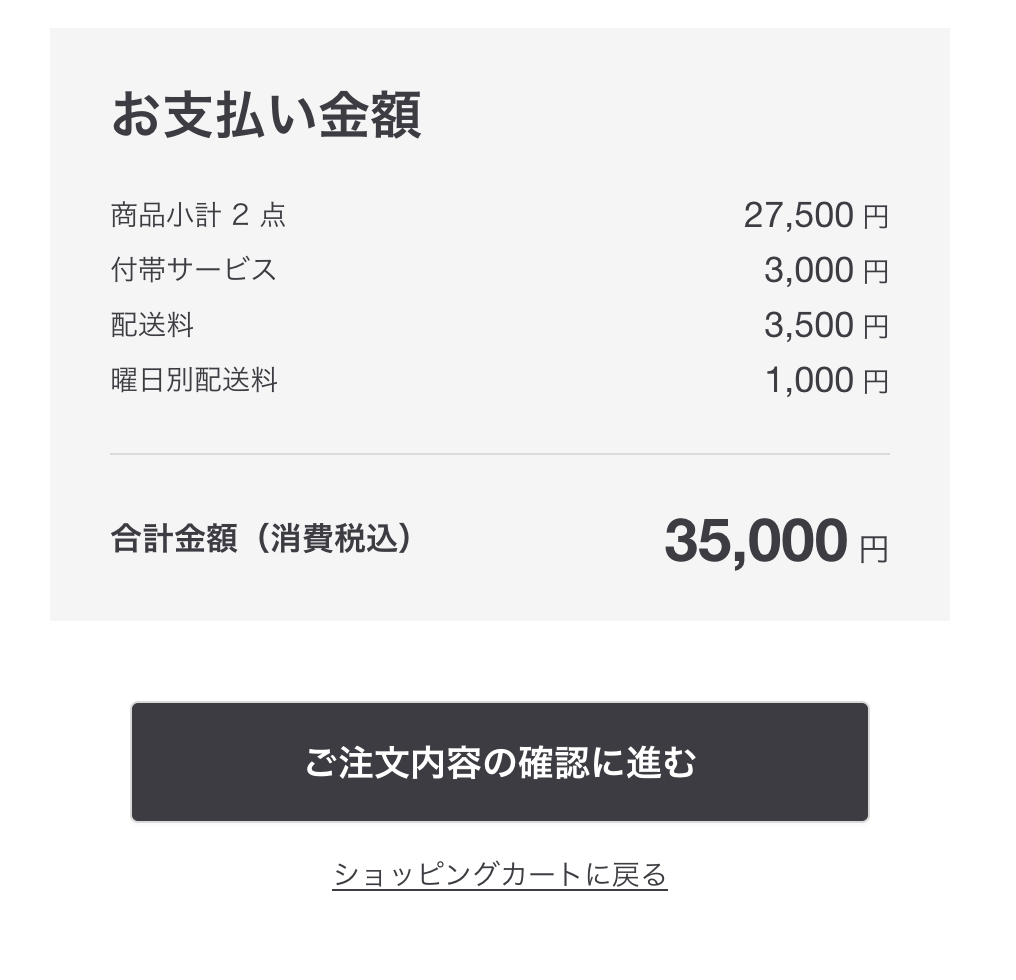
Task: Click the 付帯サービス row label
Action: click(x=194, y=270)
